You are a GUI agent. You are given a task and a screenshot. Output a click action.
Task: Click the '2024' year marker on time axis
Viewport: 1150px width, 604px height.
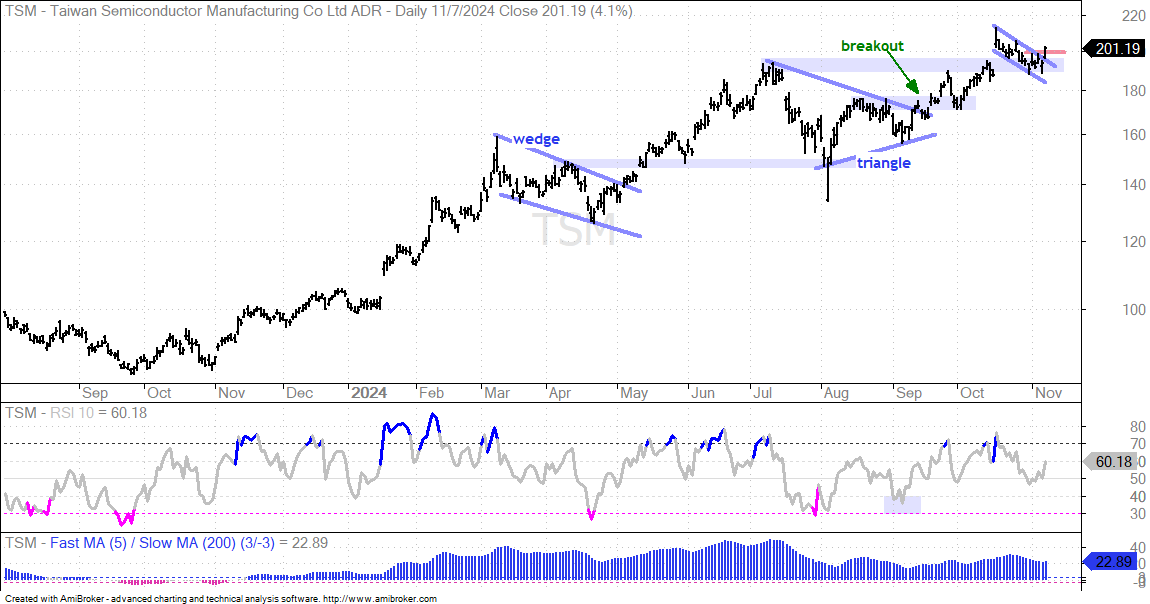[369, 393]
